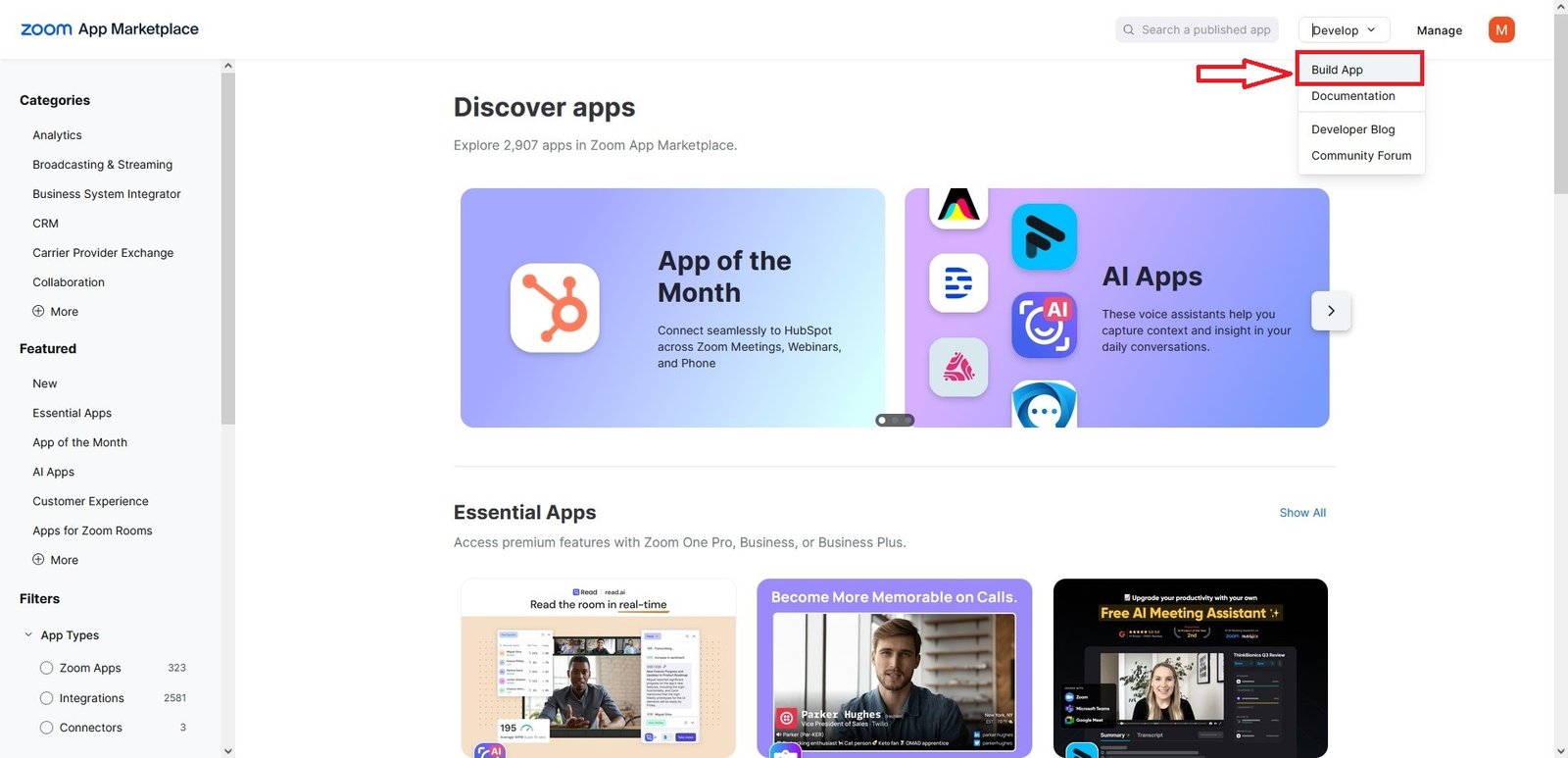Select the Connectors radio button
The height and width of the screenshot is (758, 1568).
tap(46, 728)
